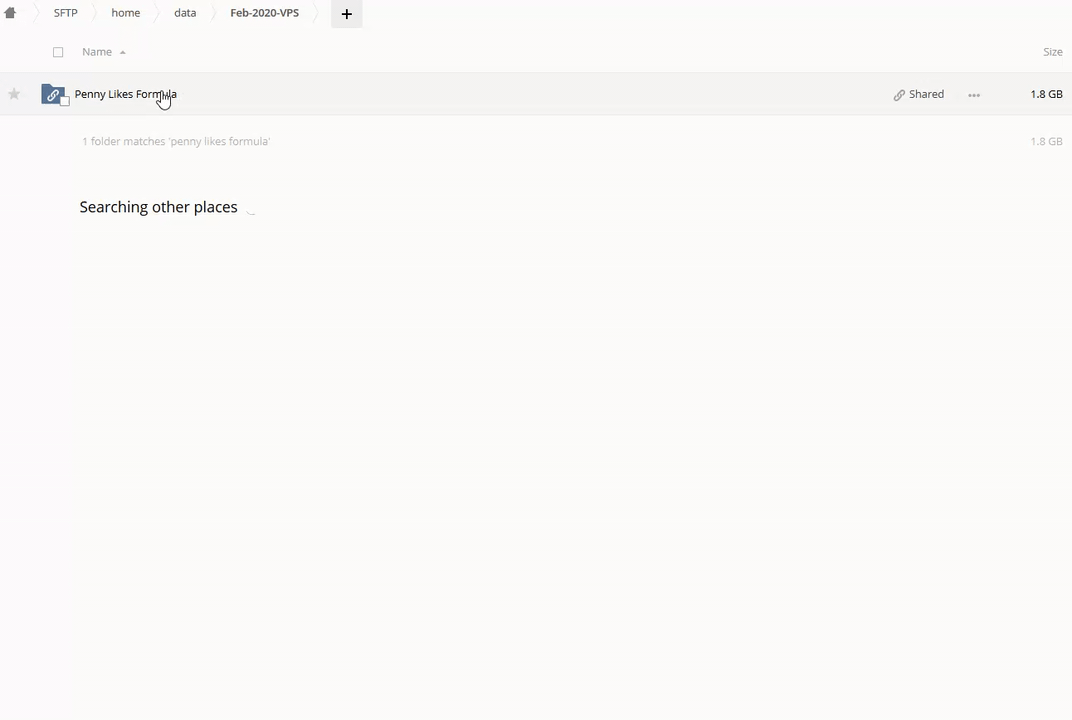This screenshot has height=720, width=1072.
Task: Star the Penny Likes Formula folder
Action: tap(14, 94)
